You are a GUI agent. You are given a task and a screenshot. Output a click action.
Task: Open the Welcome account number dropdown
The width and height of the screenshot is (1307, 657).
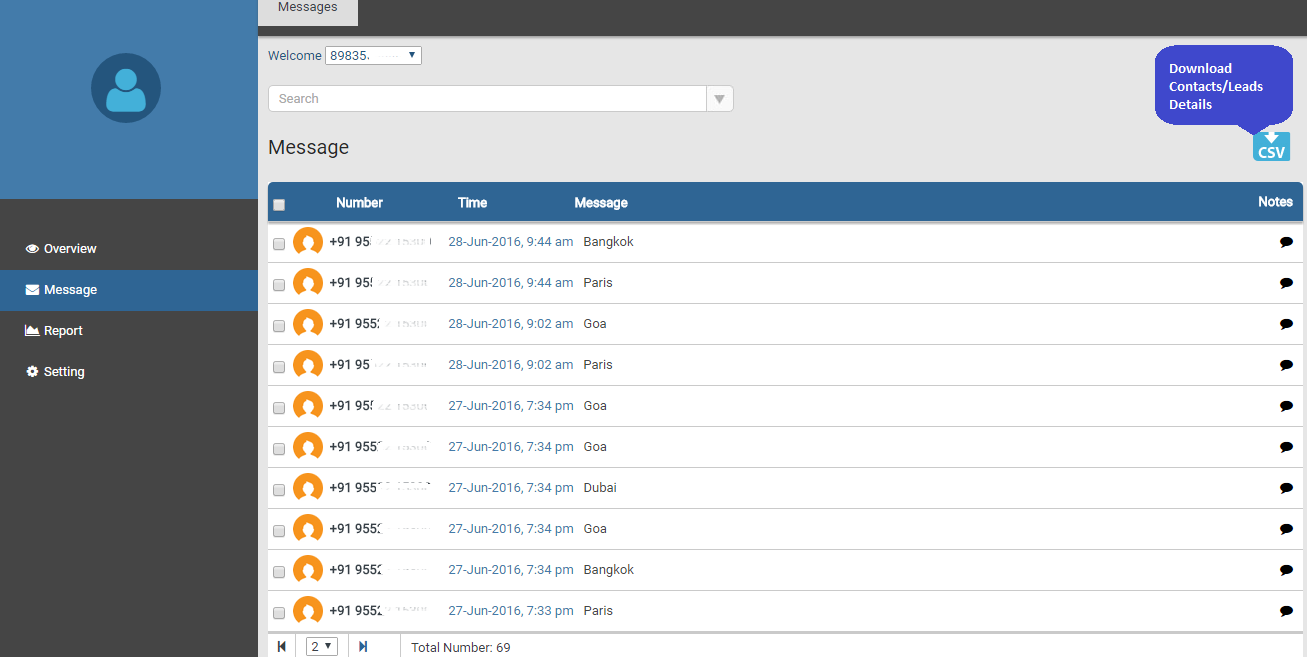373,56
